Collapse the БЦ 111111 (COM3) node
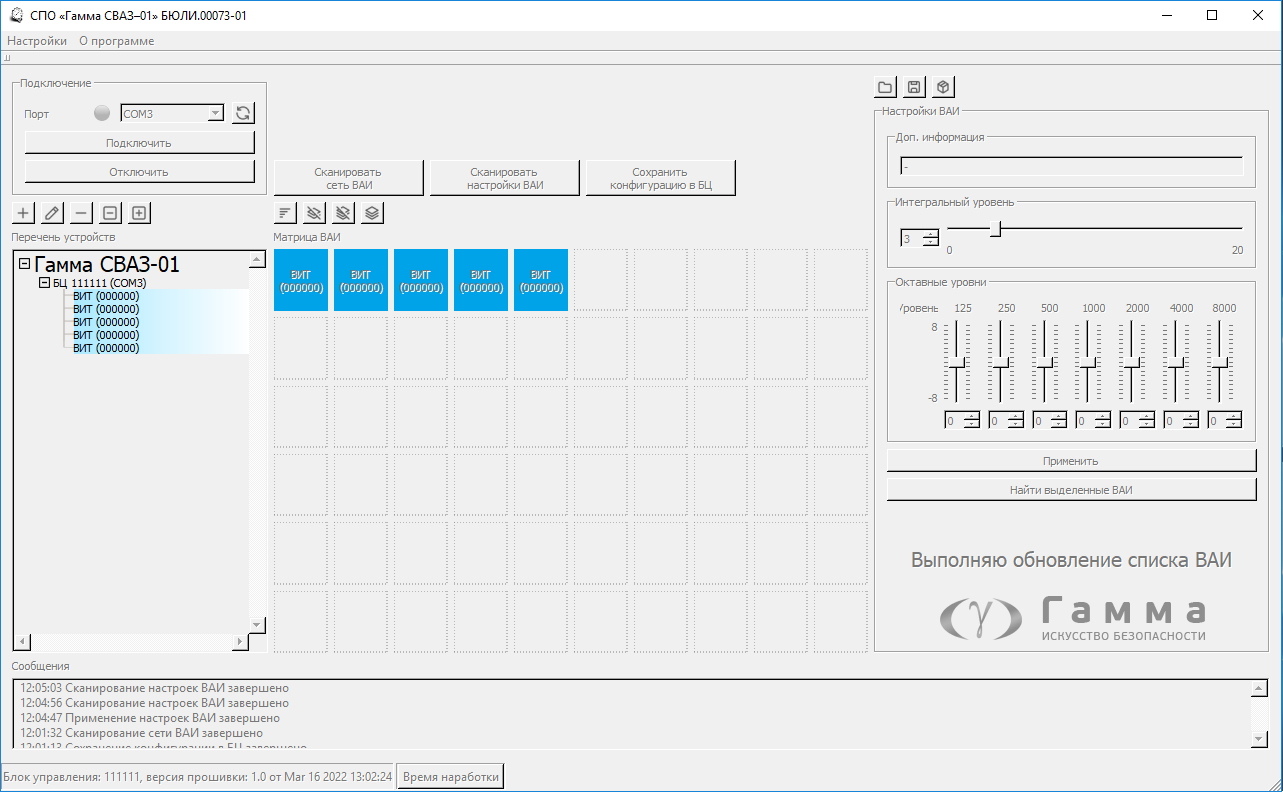This screenshot has width=1283, height=792. point(44,283)
